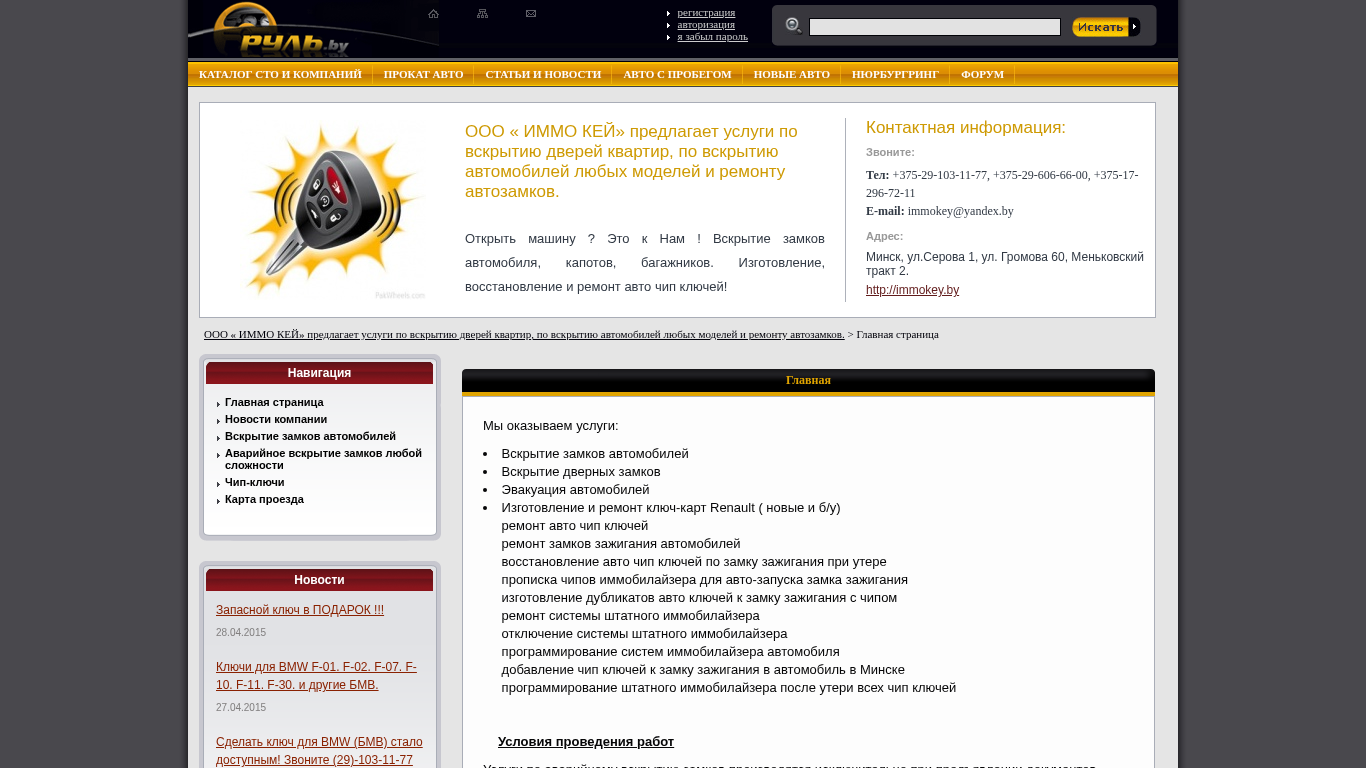This screenshot has width=1366, height=768.
Task: Focus the search text field
Action: (935, 27)
